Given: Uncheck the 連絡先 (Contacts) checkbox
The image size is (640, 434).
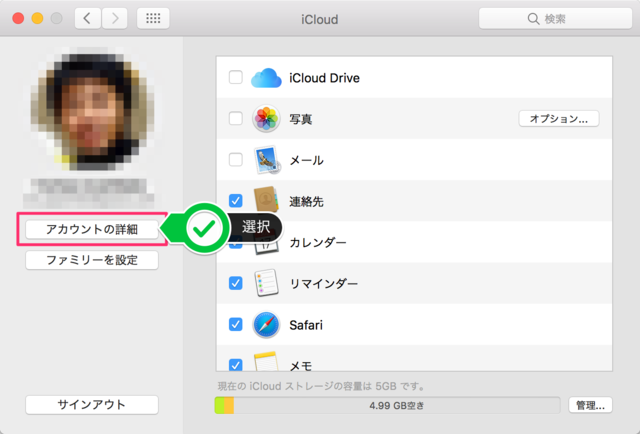Looking at the screenshot, I should pyautogui.click(x=236, y=201).
